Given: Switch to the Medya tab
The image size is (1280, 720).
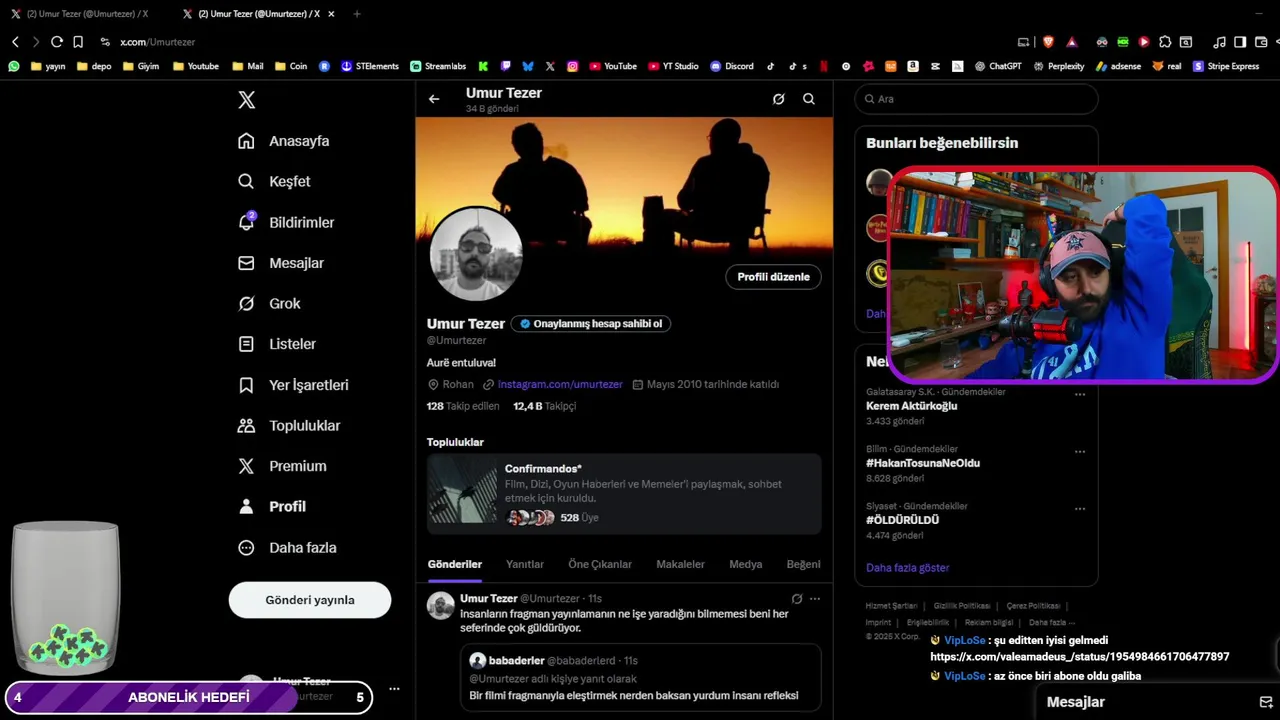Looking at the screenshot, I should point(746,564).
